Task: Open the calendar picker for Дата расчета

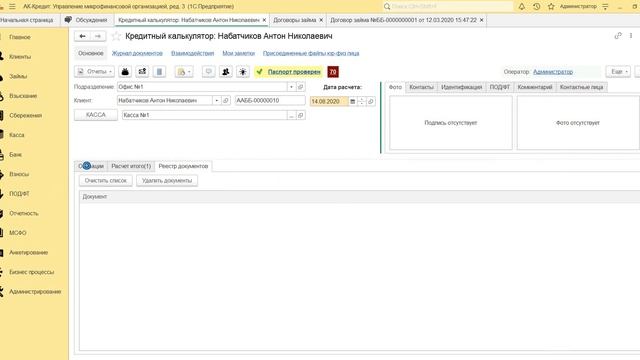Action: click(x=353, y=101)
